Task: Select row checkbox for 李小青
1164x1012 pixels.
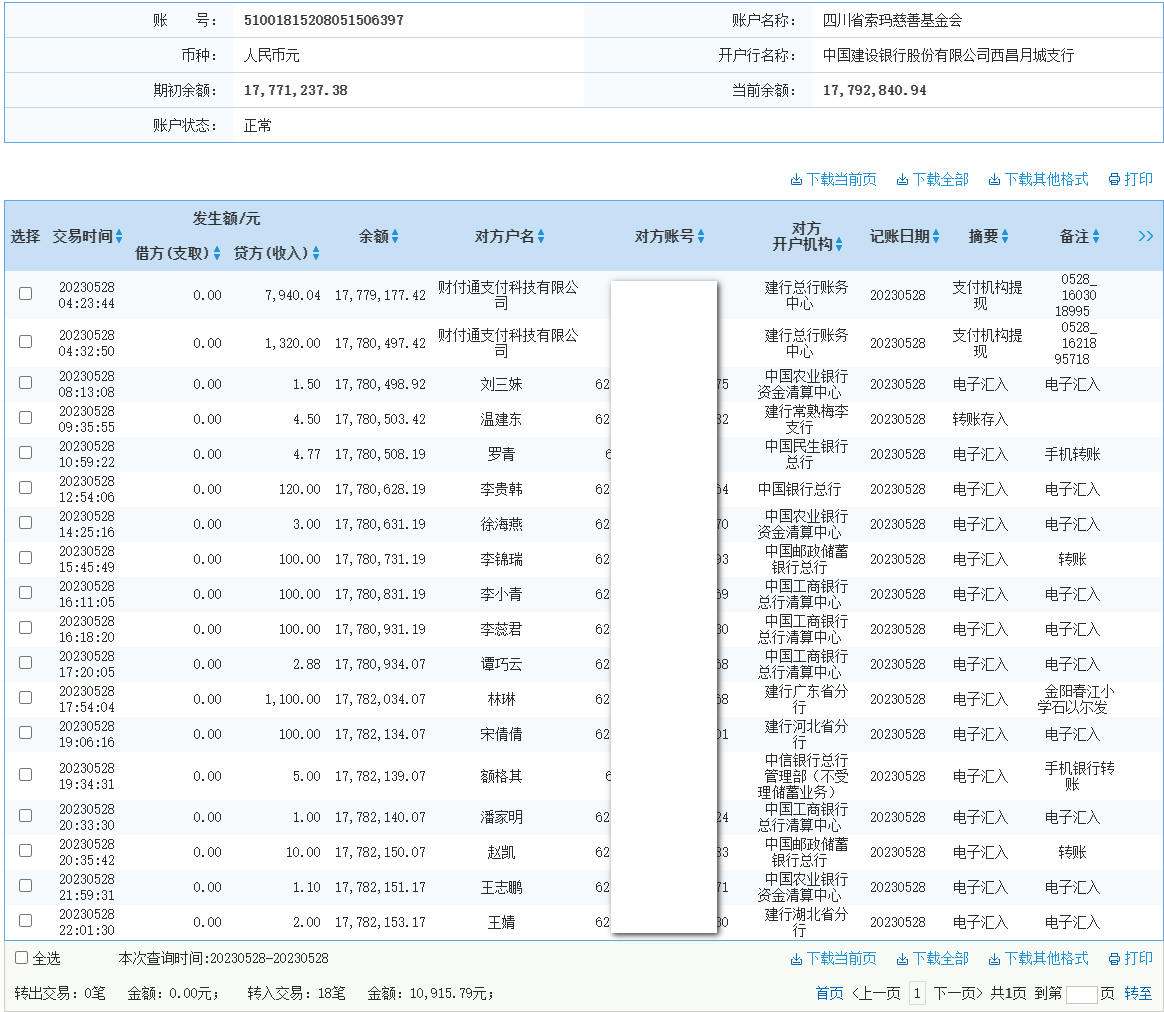Action: click(25, 592)
